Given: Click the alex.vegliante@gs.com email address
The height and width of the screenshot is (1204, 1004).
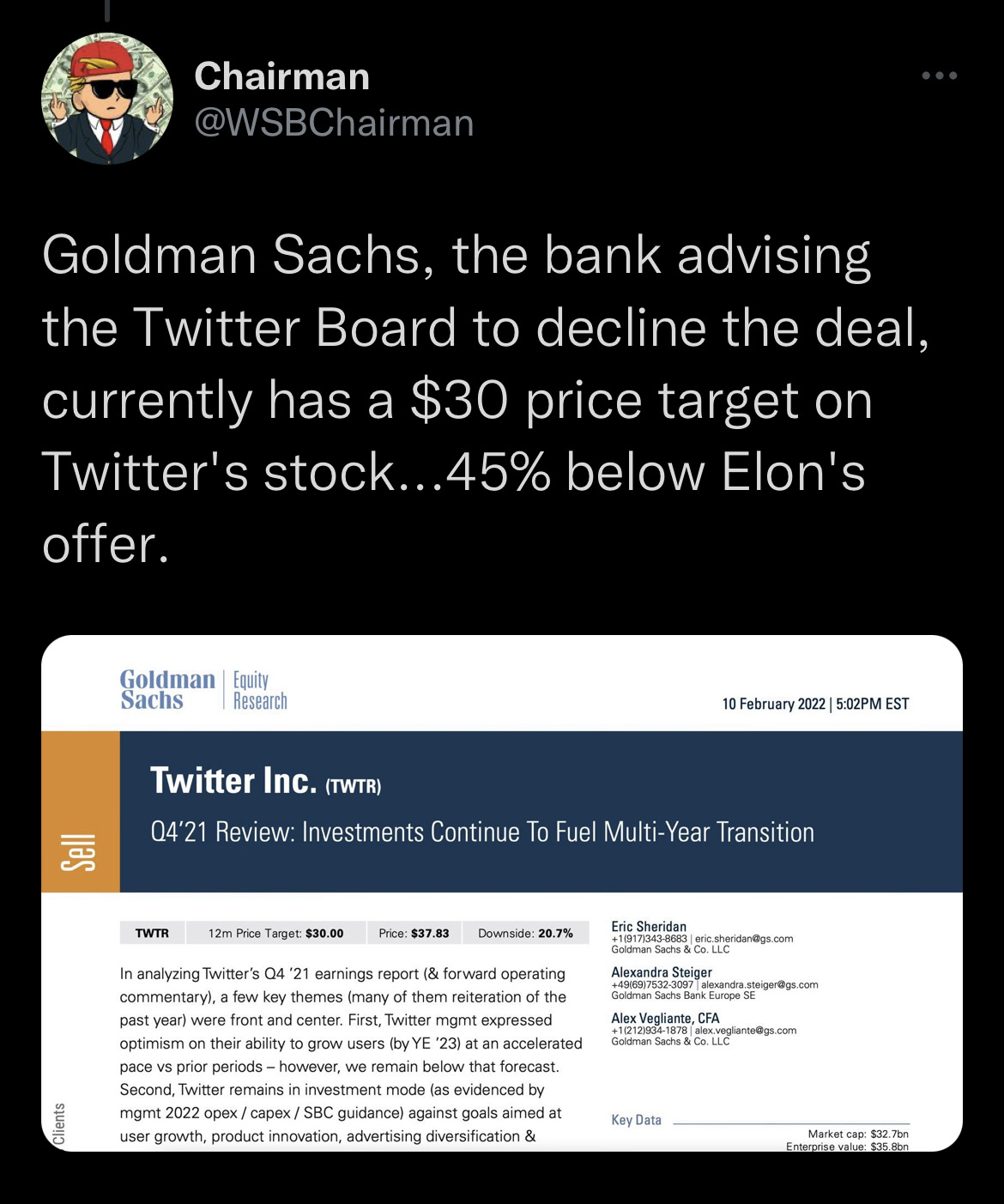Looking at the screenshot, I should (746, 1031).
